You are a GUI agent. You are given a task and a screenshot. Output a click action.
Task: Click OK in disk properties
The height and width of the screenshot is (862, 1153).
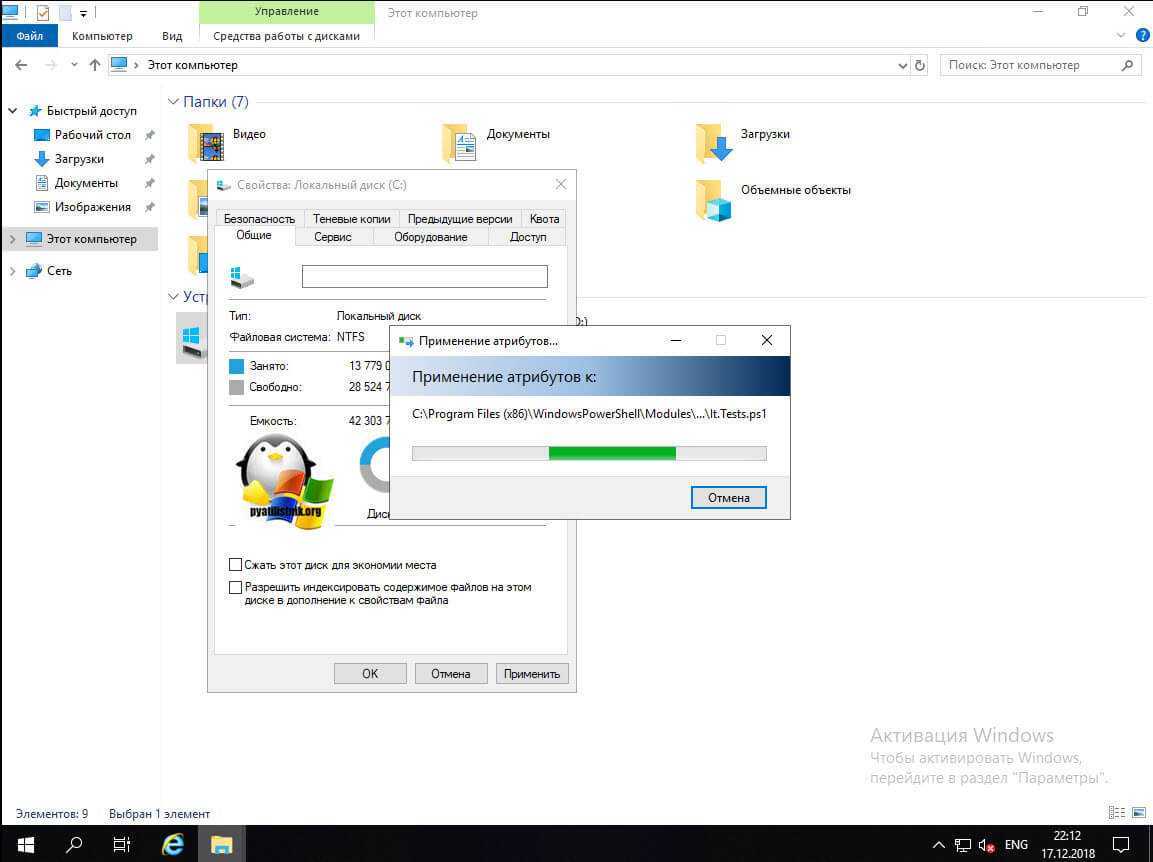pos(370,674)
